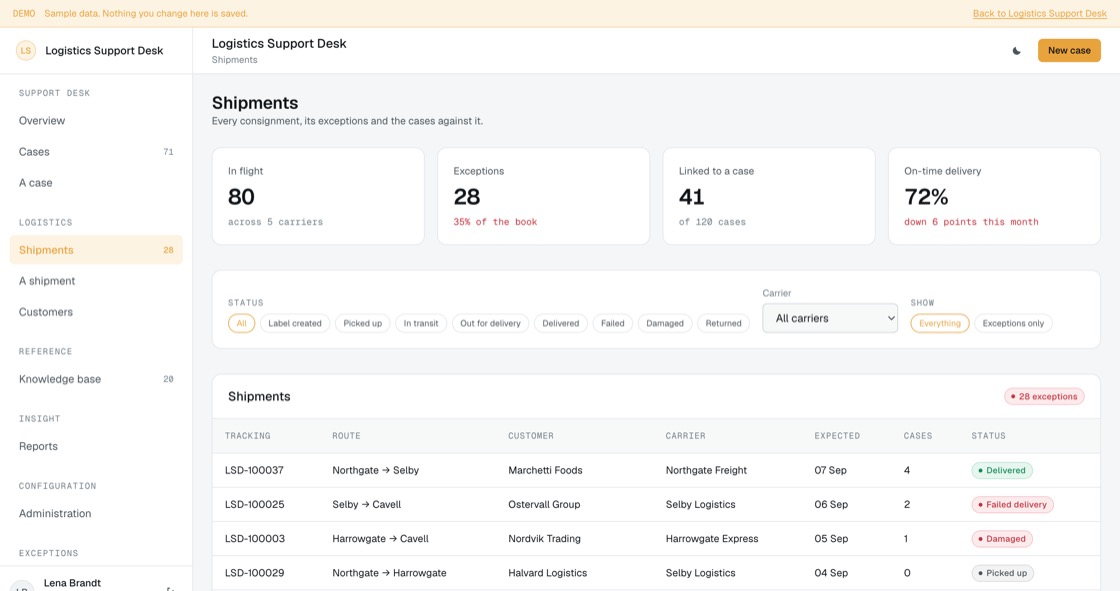The height and width of the screenshot is (591, 1120).
Task: Click the Damaged status badge
Action: click(1001, 539)
